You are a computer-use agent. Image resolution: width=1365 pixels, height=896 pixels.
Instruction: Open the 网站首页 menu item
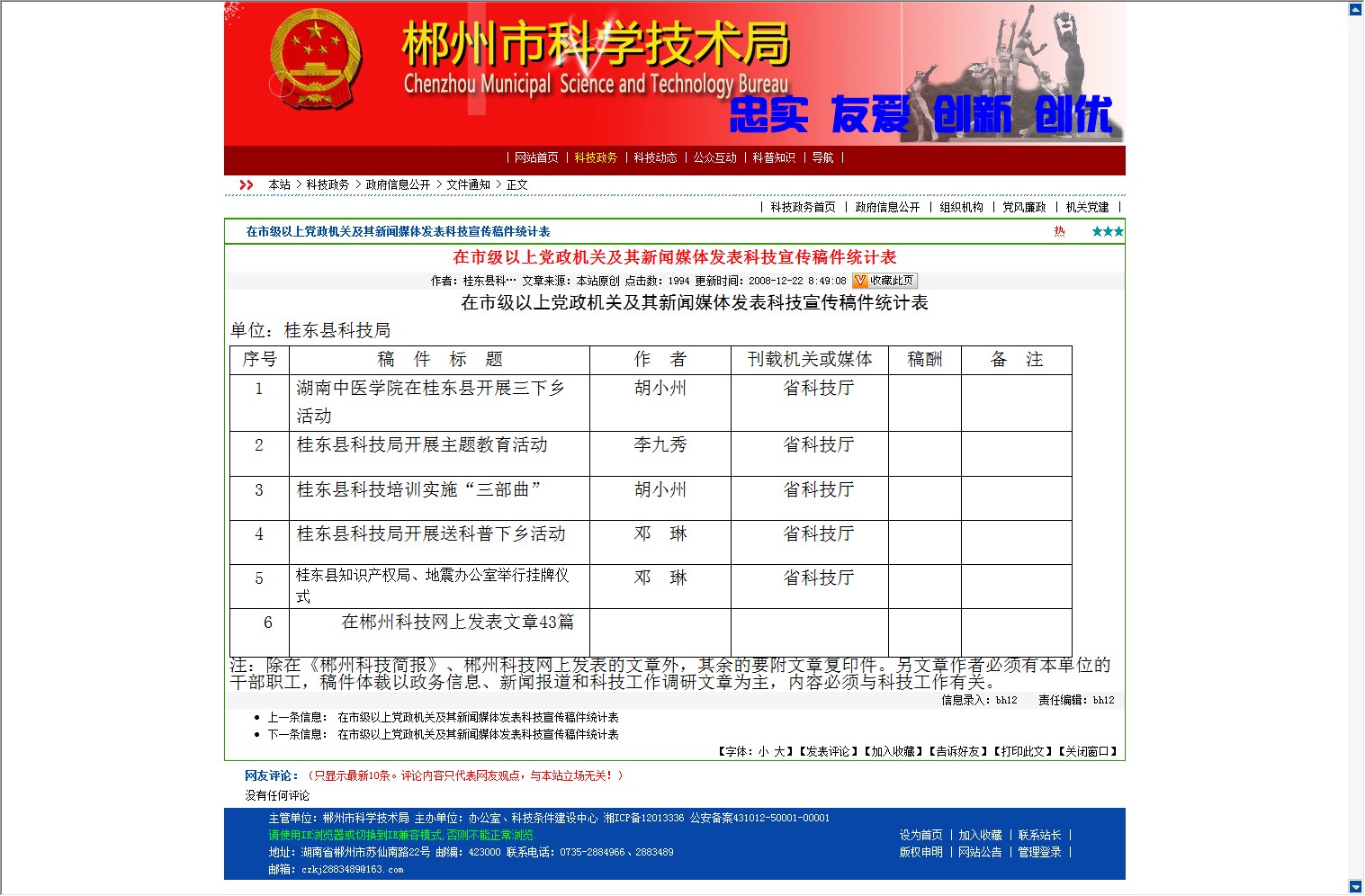(536, 158)
